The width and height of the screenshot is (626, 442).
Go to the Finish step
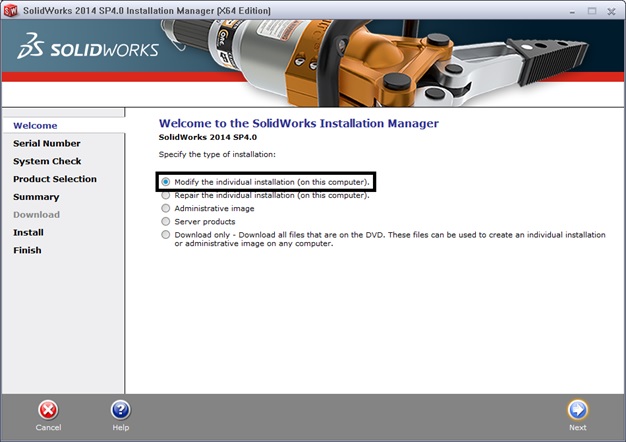27,250
